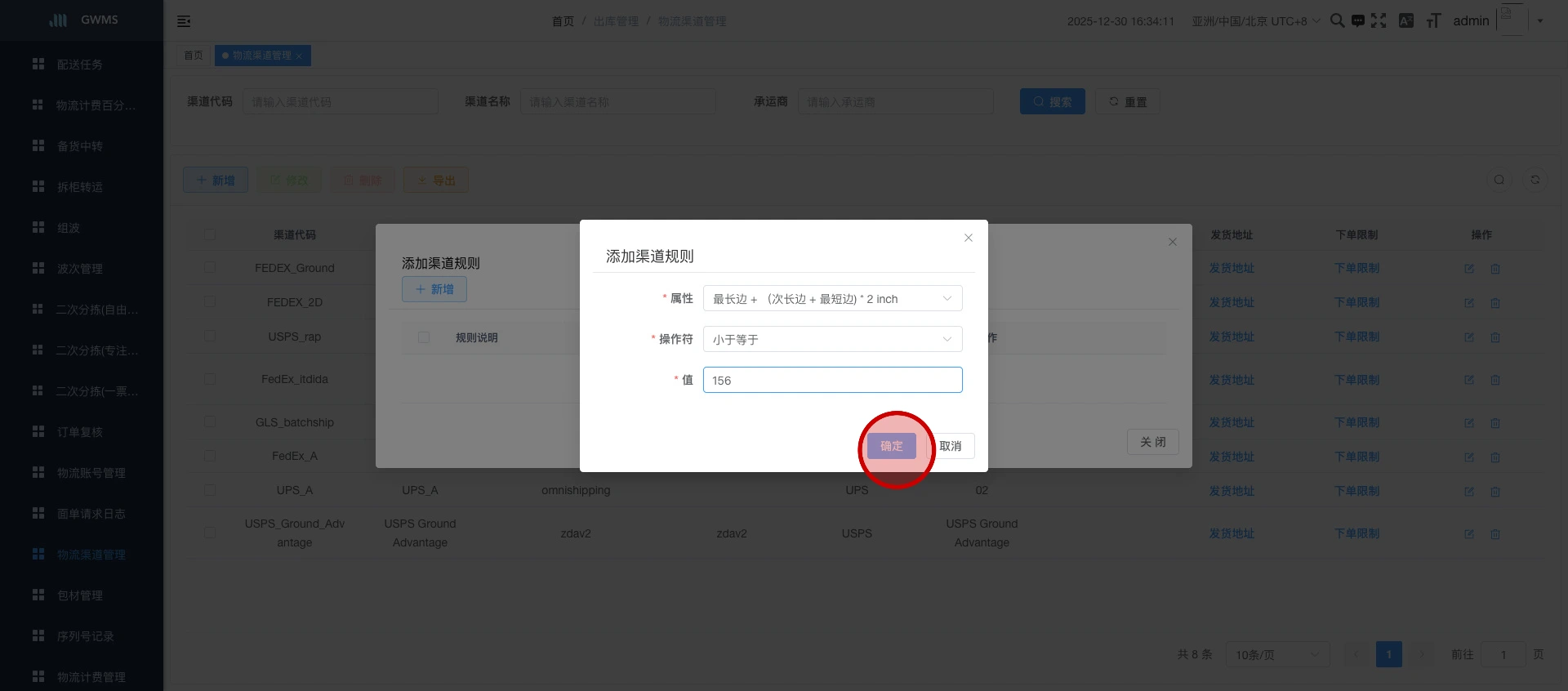
Task: Open 物流账号管理 in sidebar
Action: click(x=91, y=473)
